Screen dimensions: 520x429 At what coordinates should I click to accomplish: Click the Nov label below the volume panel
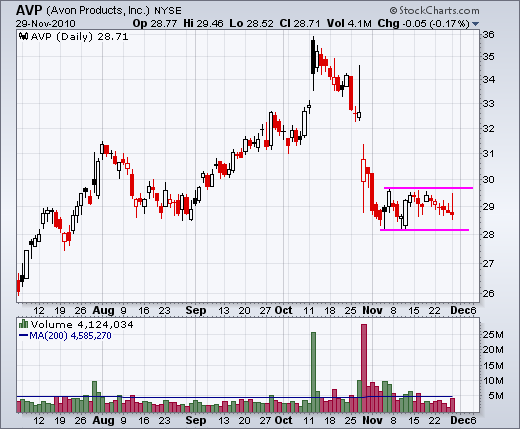click(x=372, y=420)
